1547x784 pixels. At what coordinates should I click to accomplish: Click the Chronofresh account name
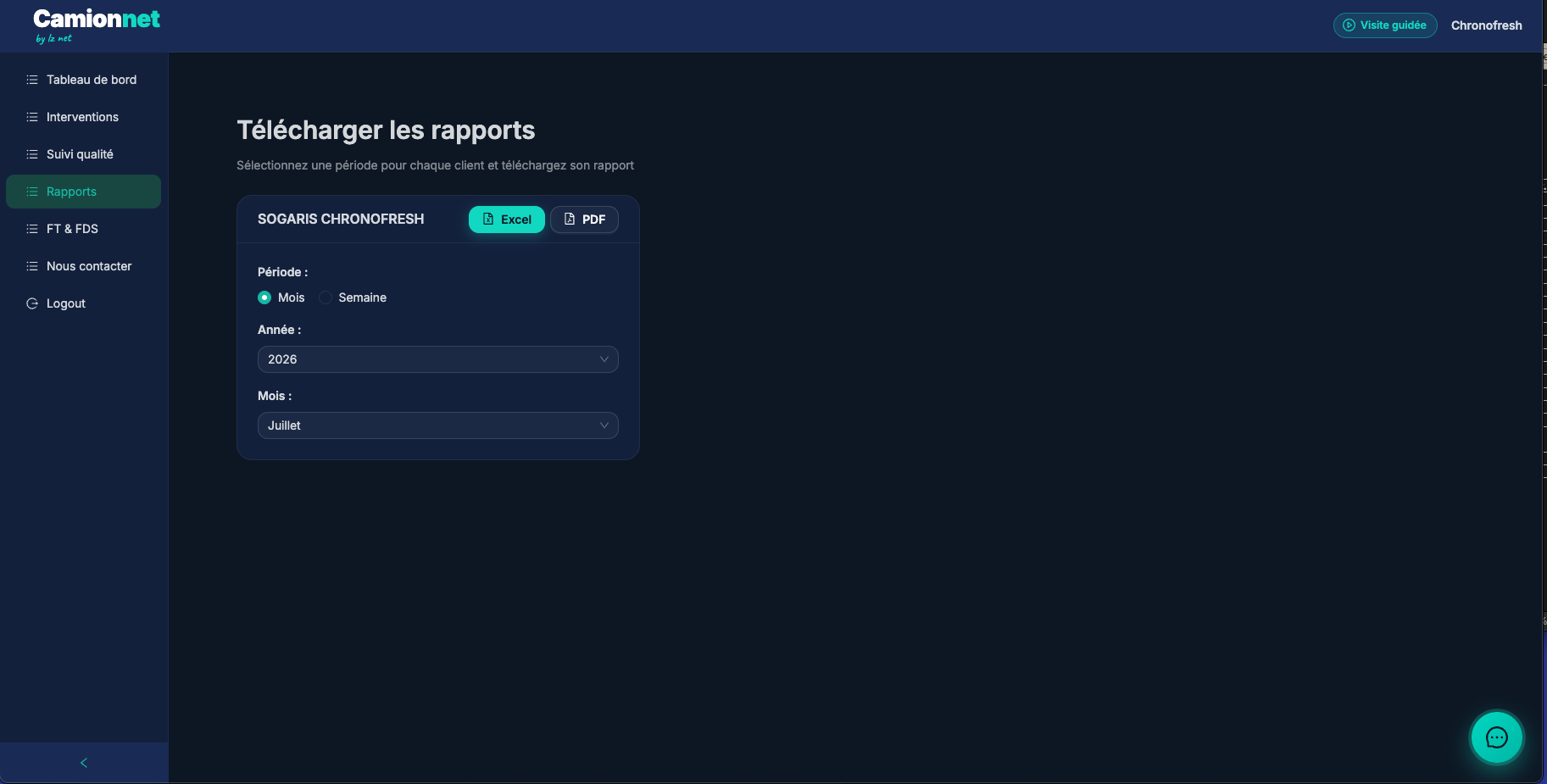coord(1486,25)
